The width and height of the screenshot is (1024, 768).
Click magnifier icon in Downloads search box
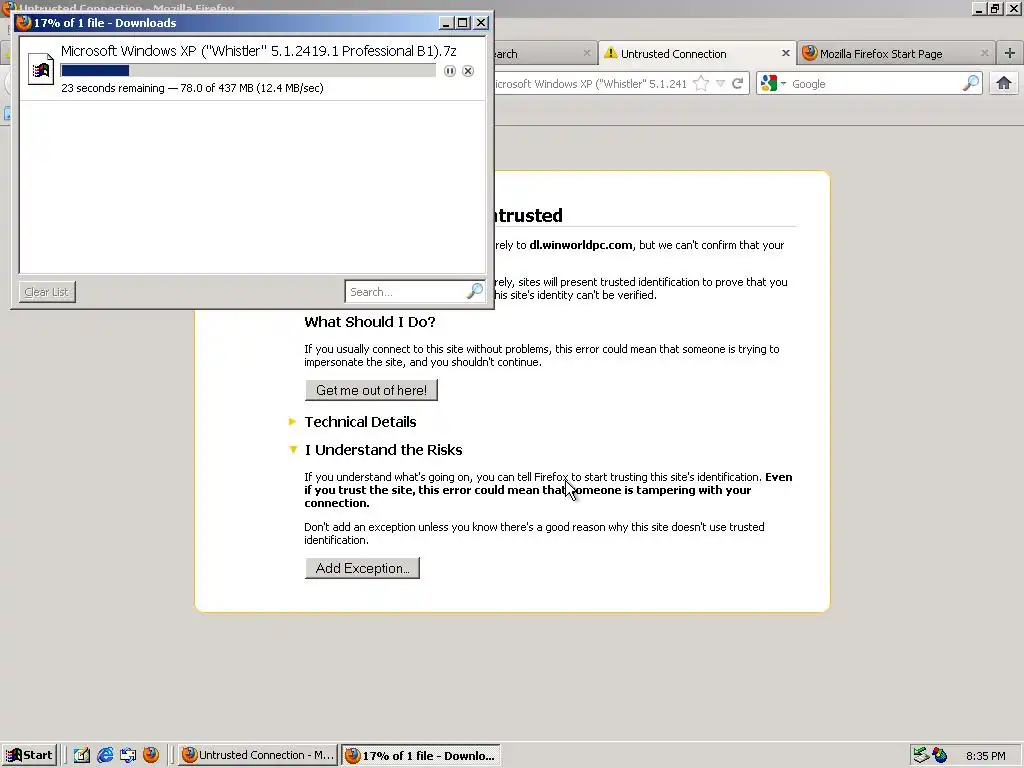coord(475,291)
